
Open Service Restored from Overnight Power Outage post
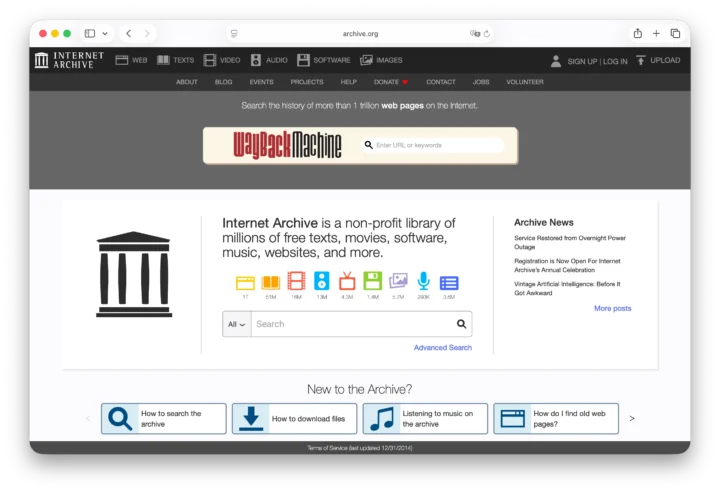570,242
